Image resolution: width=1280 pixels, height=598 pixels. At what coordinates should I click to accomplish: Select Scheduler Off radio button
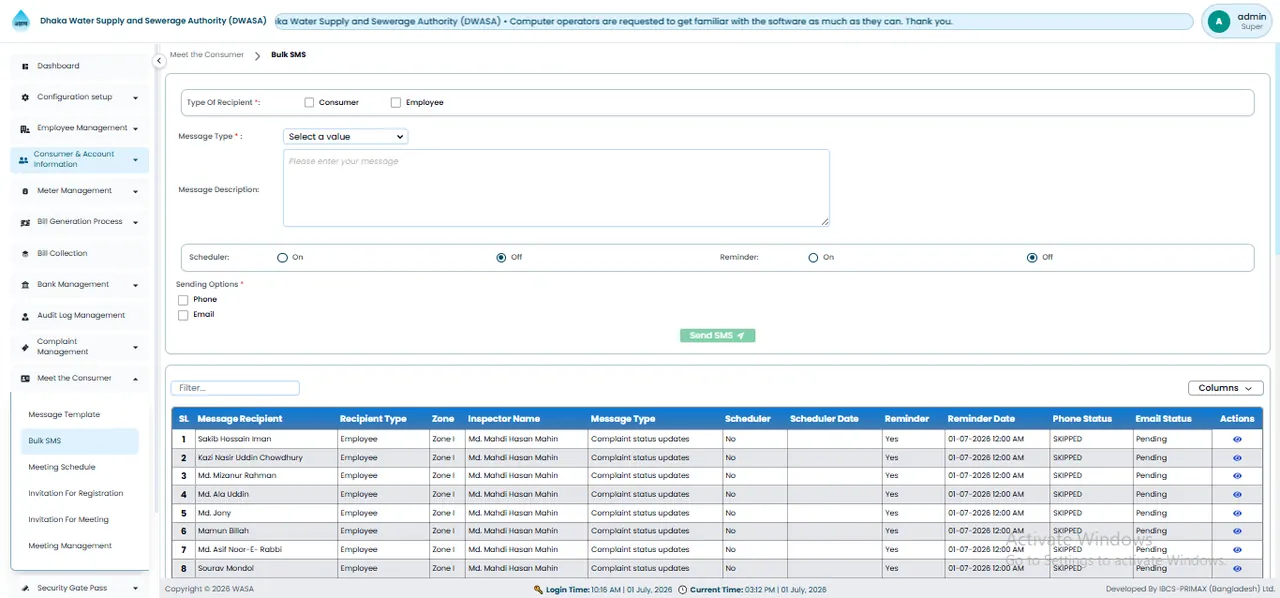point(501,257)
